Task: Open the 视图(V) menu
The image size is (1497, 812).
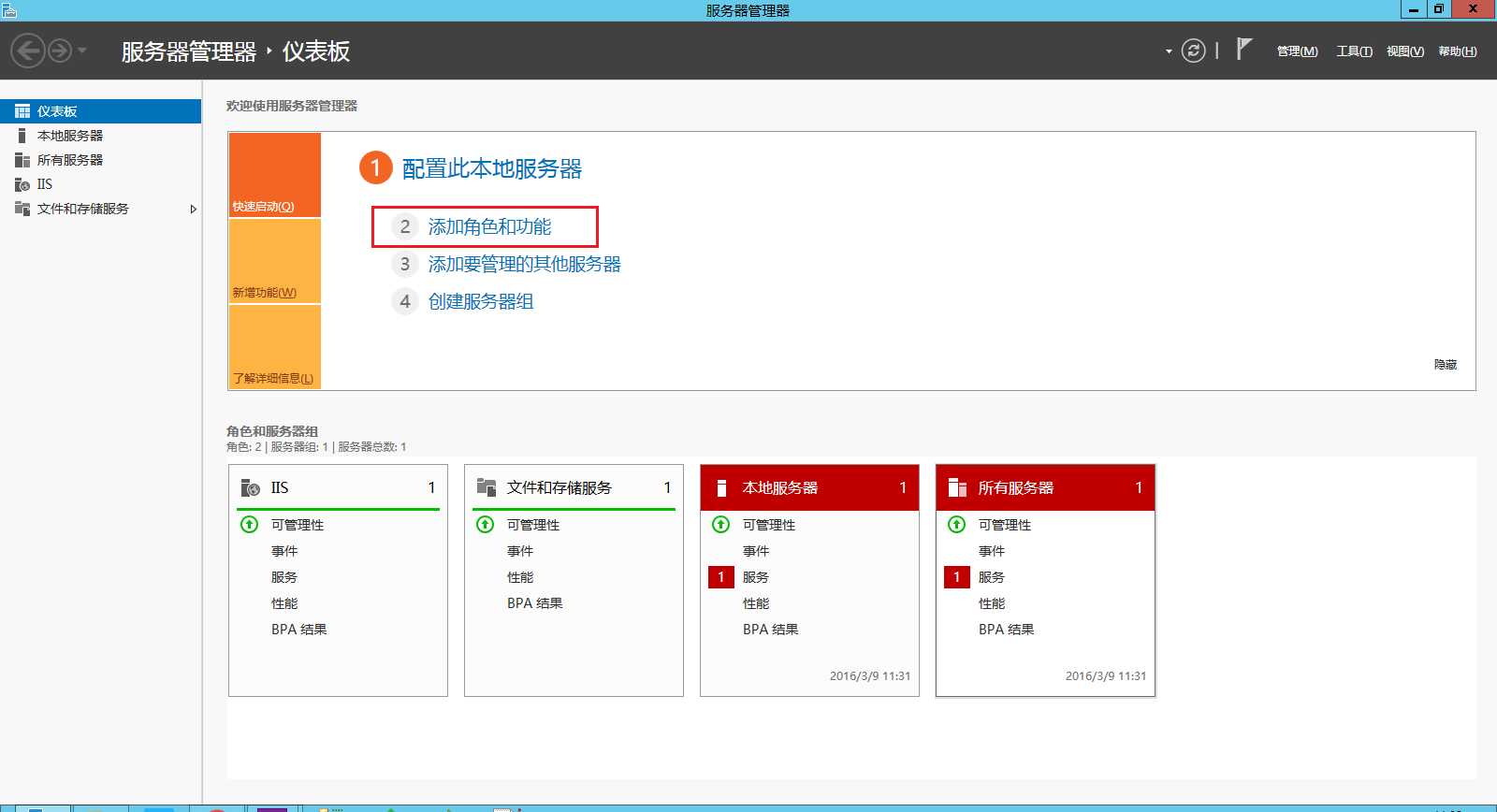Action: tap(1404, 51)
